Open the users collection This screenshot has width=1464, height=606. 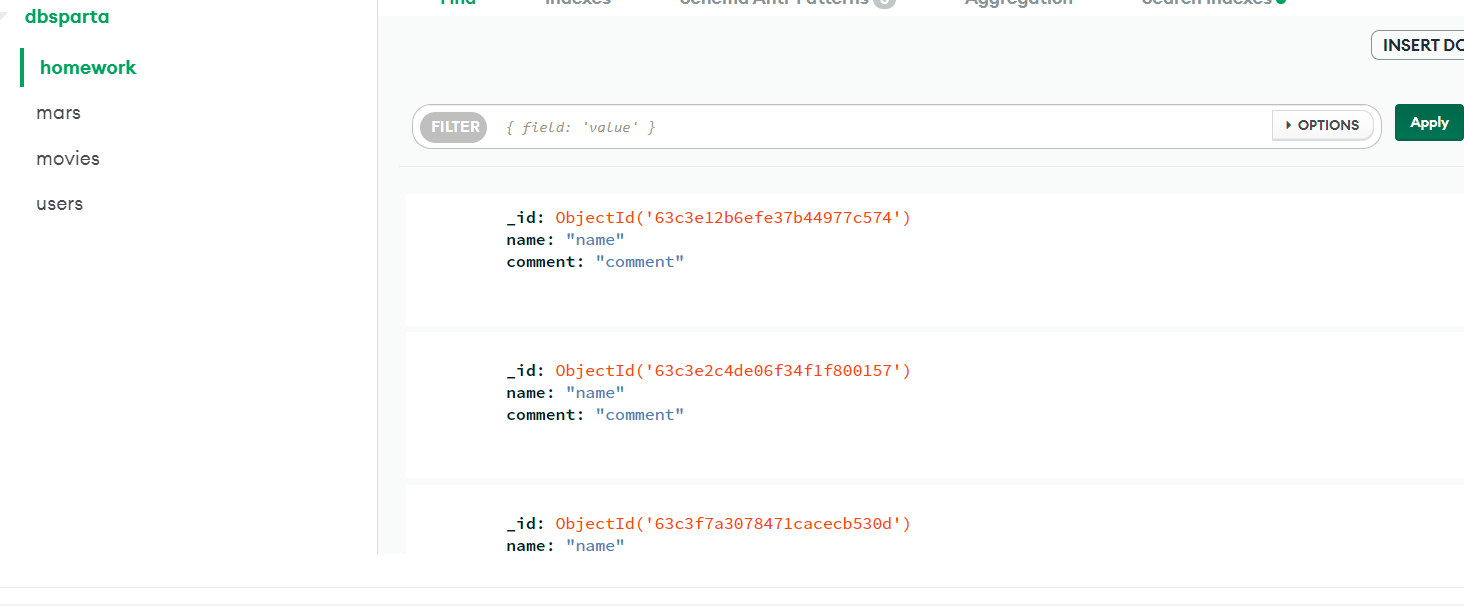coord(59,204)
